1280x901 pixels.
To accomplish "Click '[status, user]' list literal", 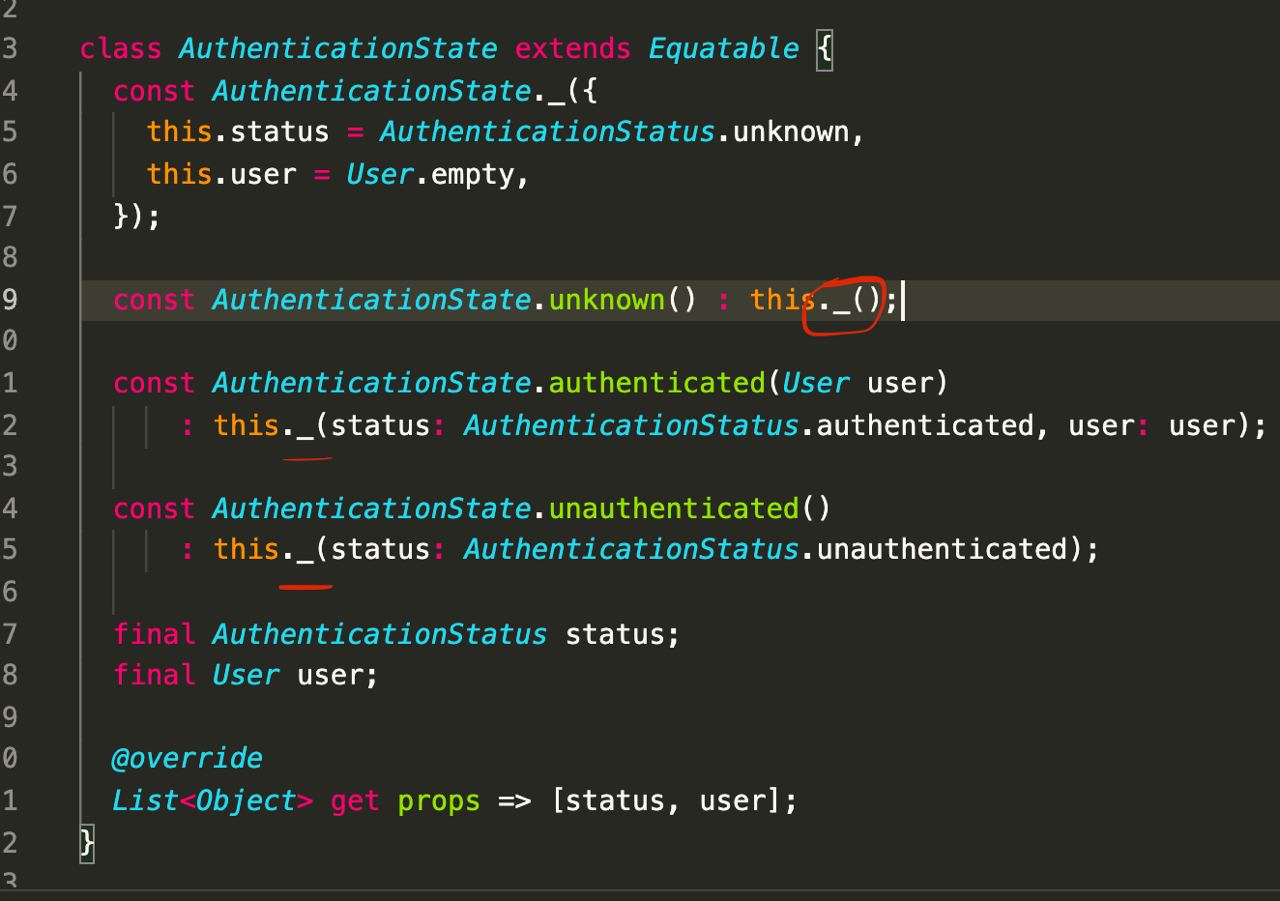I will pos(667,800).
